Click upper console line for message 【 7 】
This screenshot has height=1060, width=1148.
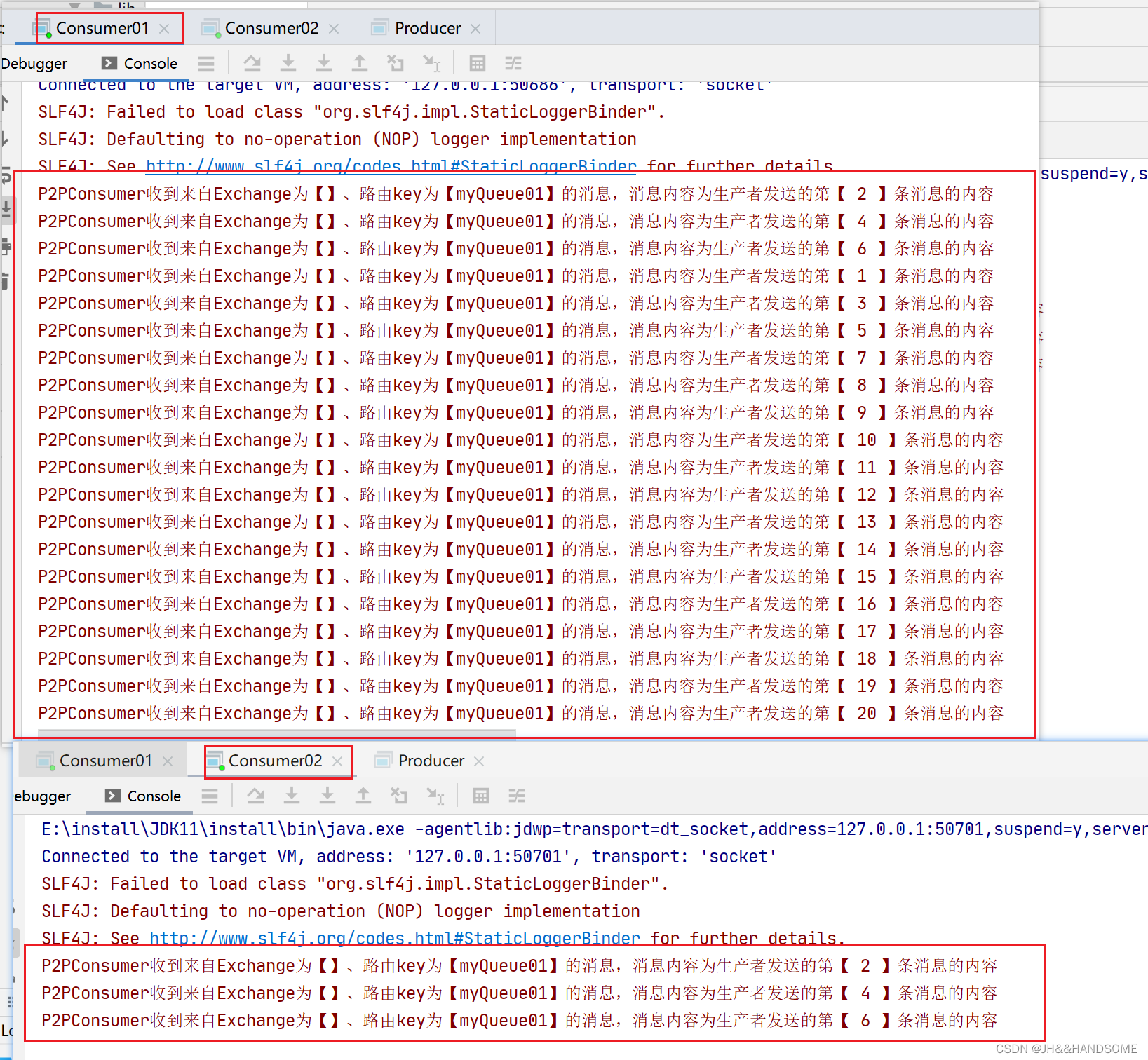coord(516,358)
